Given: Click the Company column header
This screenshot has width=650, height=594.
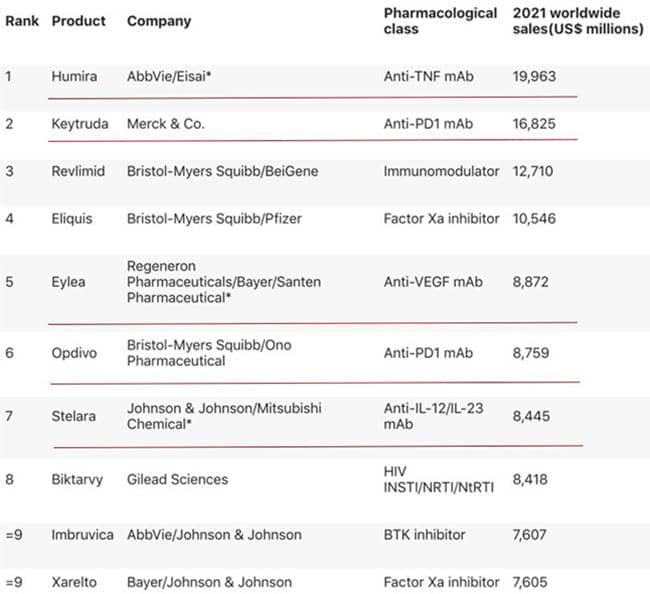Looking at the screenshot, I should (158, 21).
